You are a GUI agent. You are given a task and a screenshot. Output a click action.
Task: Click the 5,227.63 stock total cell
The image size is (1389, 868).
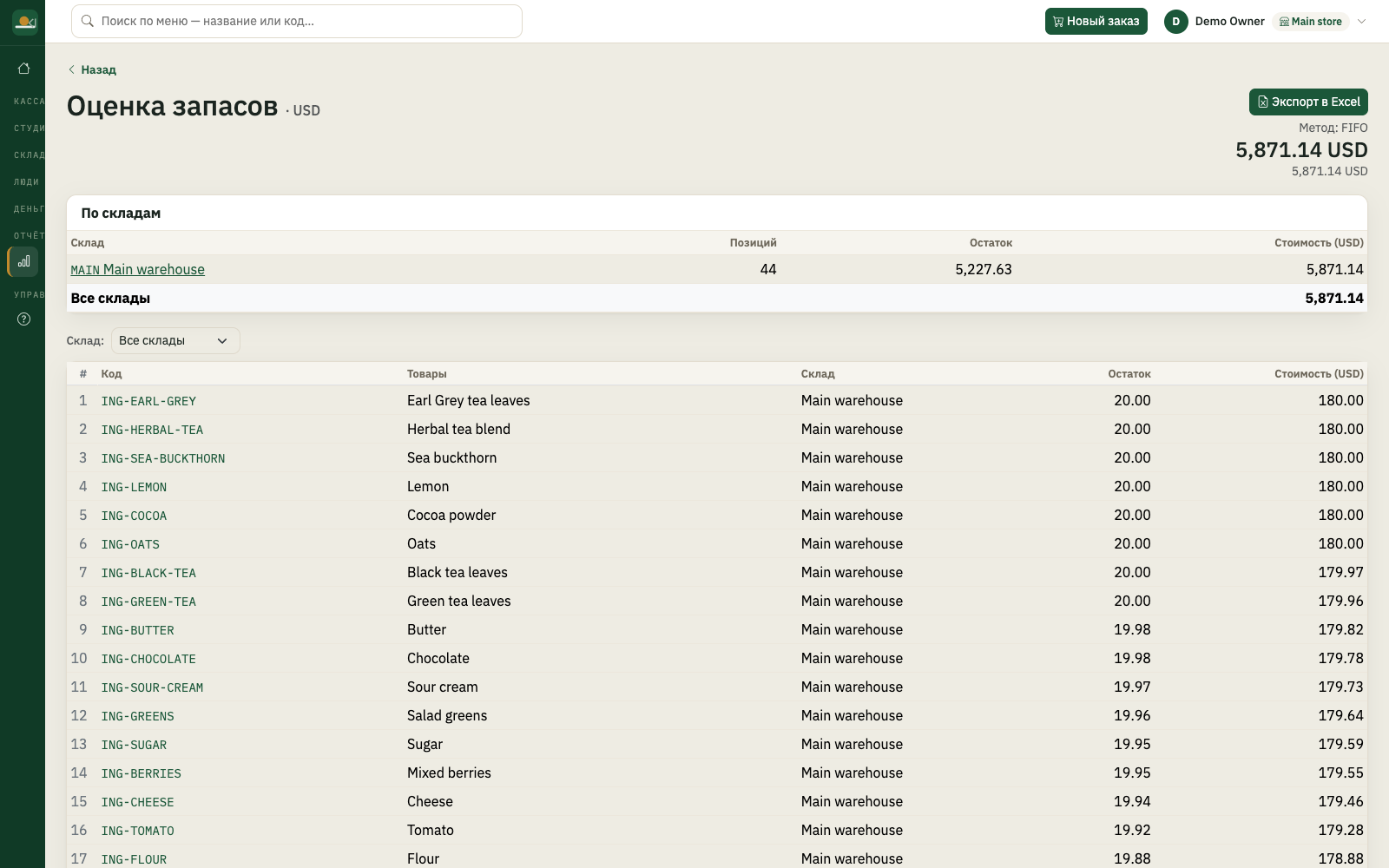coord(984,269)
